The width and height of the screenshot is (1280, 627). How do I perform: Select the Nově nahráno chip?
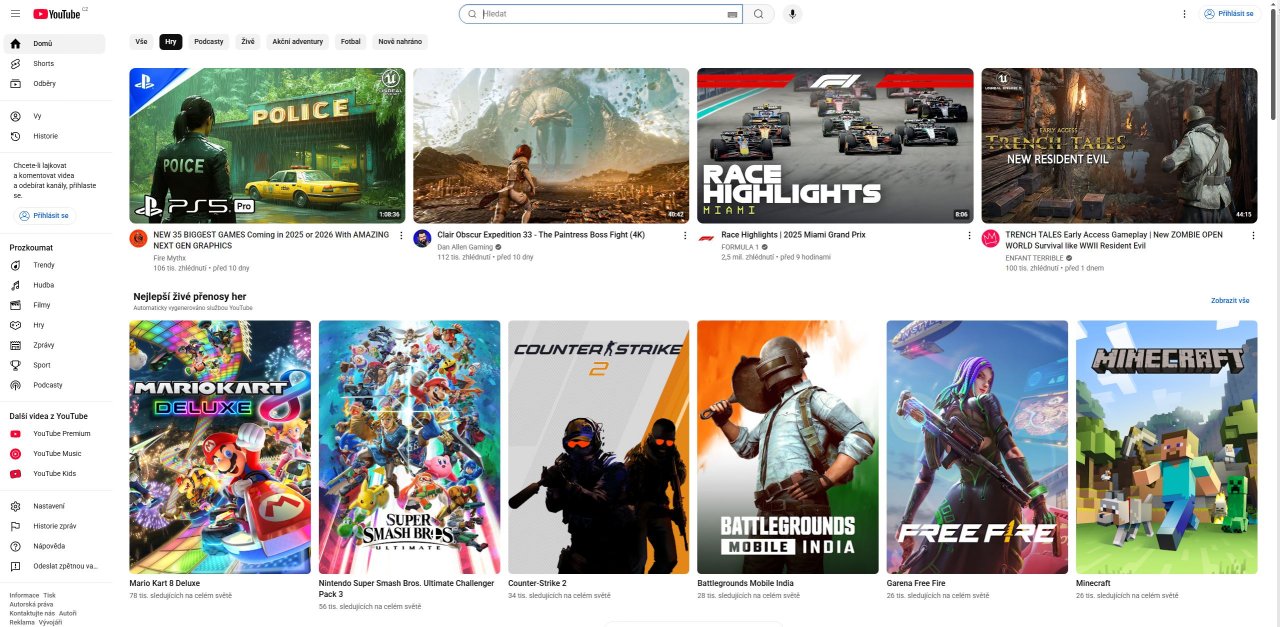400,42
